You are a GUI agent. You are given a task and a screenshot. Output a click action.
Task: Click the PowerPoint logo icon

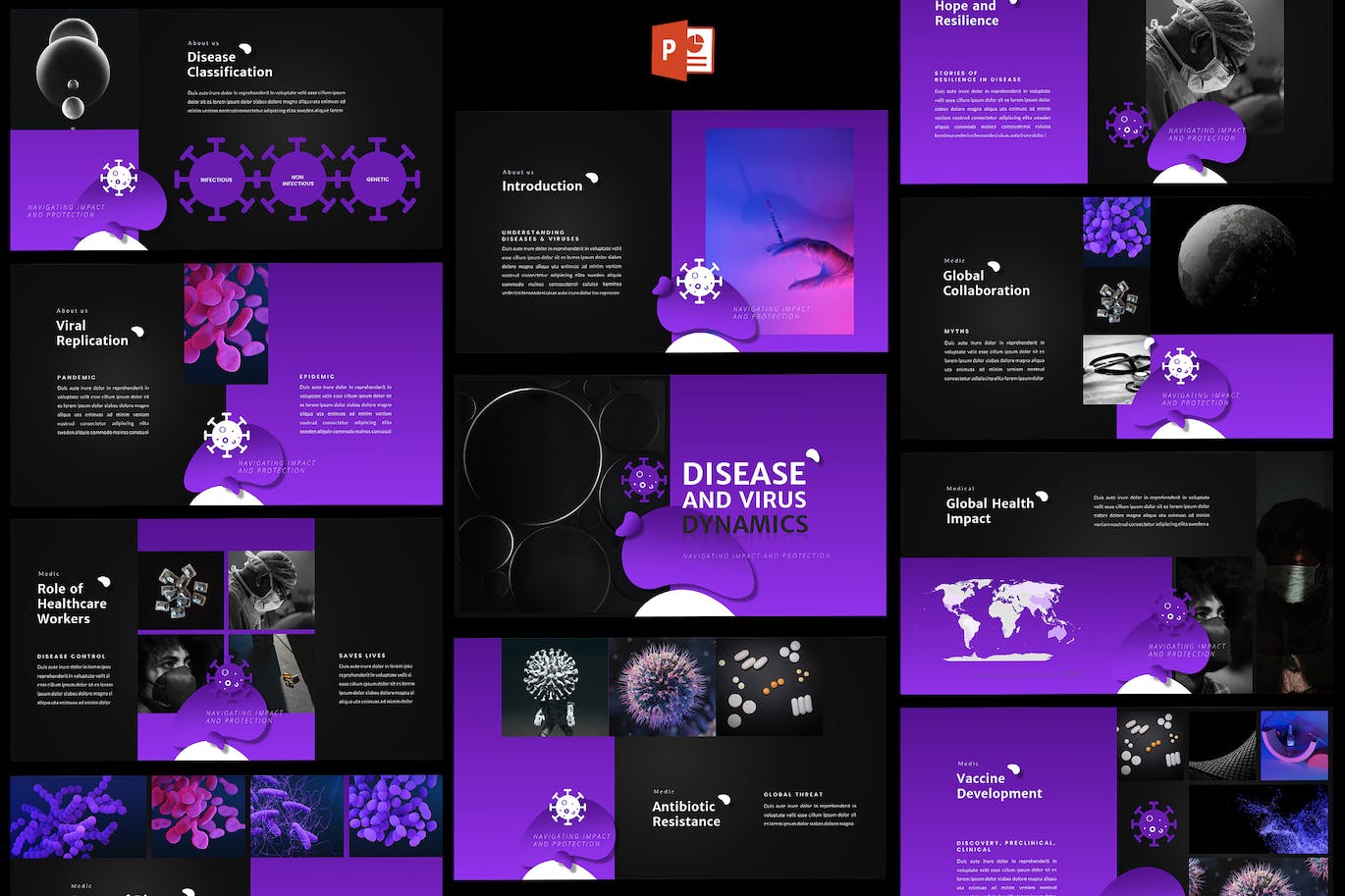tap(681, 51)
